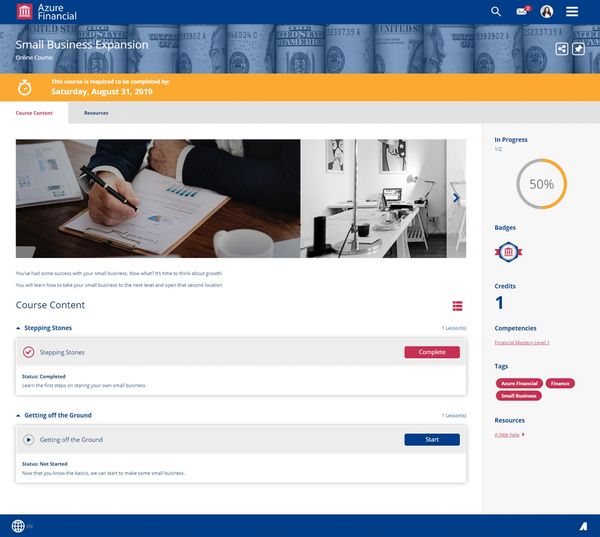The image size is (600, 537).
Task: Click the completed checkmark icon for Stepping Stones
Action: [28, 352]
